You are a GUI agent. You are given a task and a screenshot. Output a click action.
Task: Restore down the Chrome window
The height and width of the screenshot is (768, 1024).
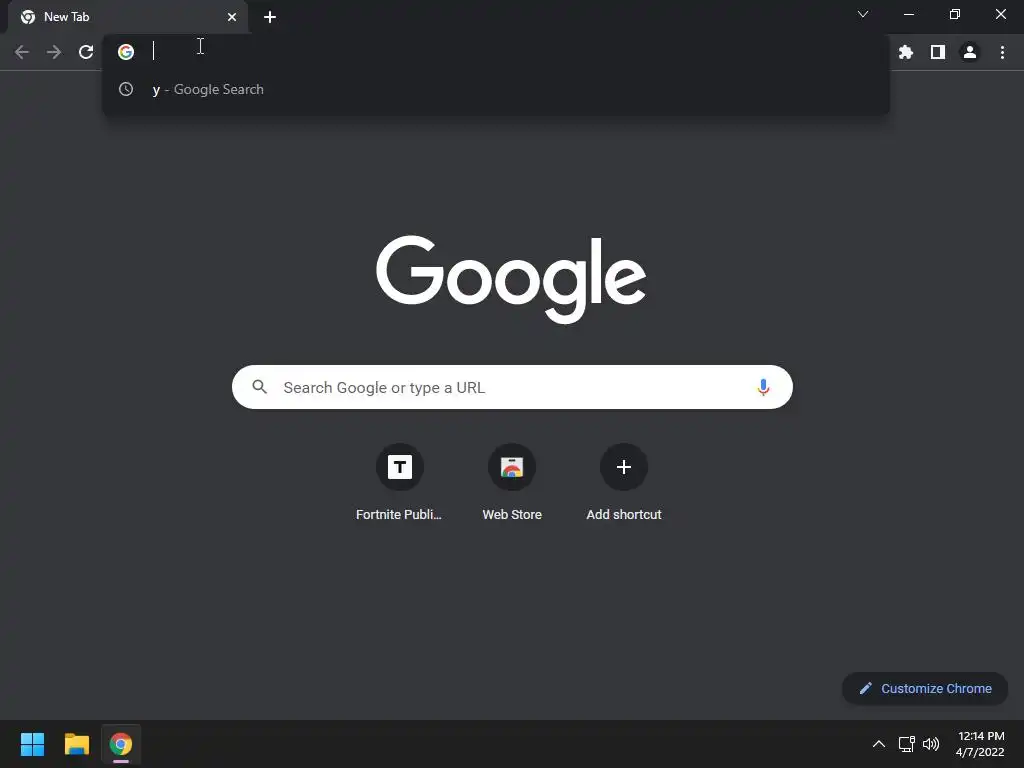[955, 14]
